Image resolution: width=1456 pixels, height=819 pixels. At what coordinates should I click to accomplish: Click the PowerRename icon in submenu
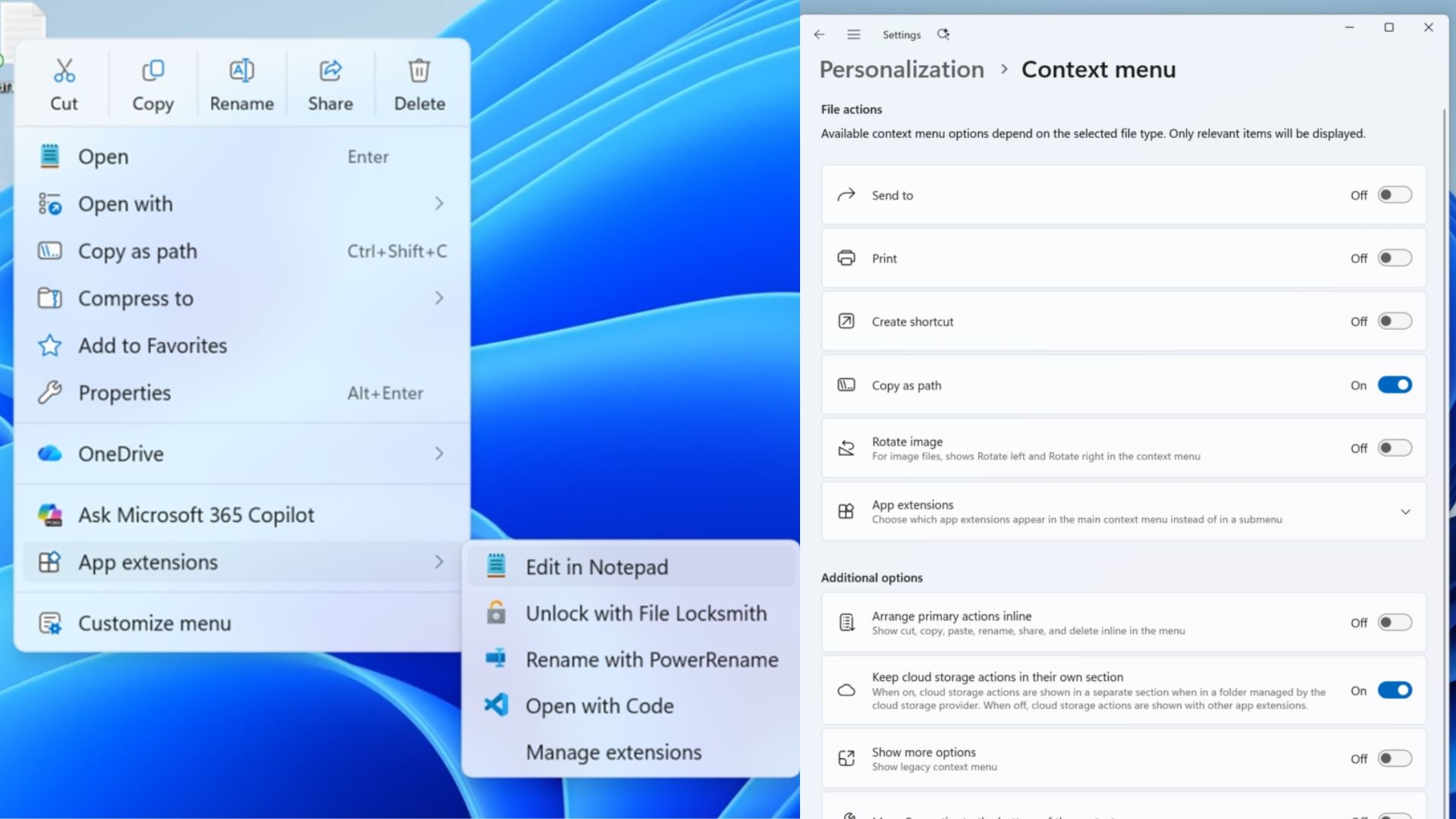496,658
